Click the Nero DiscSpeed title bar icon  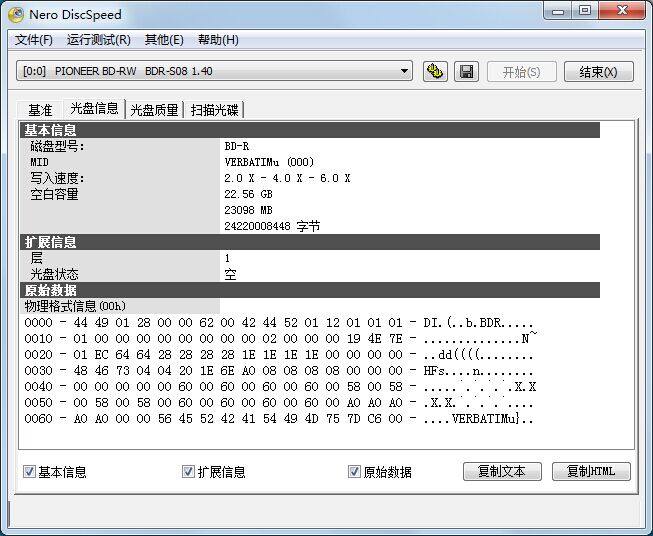pyautogui.click(x=16, y=15)
